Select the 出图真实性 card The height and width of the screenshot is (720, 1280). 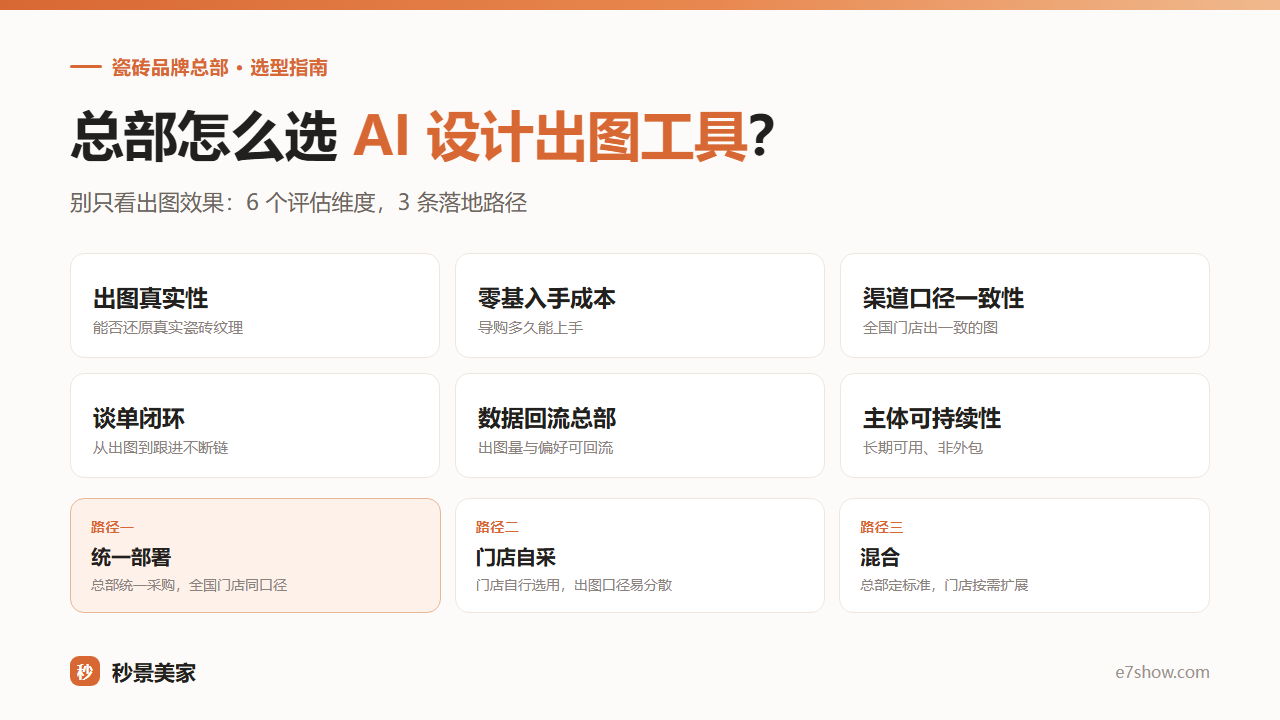(255, 305)
